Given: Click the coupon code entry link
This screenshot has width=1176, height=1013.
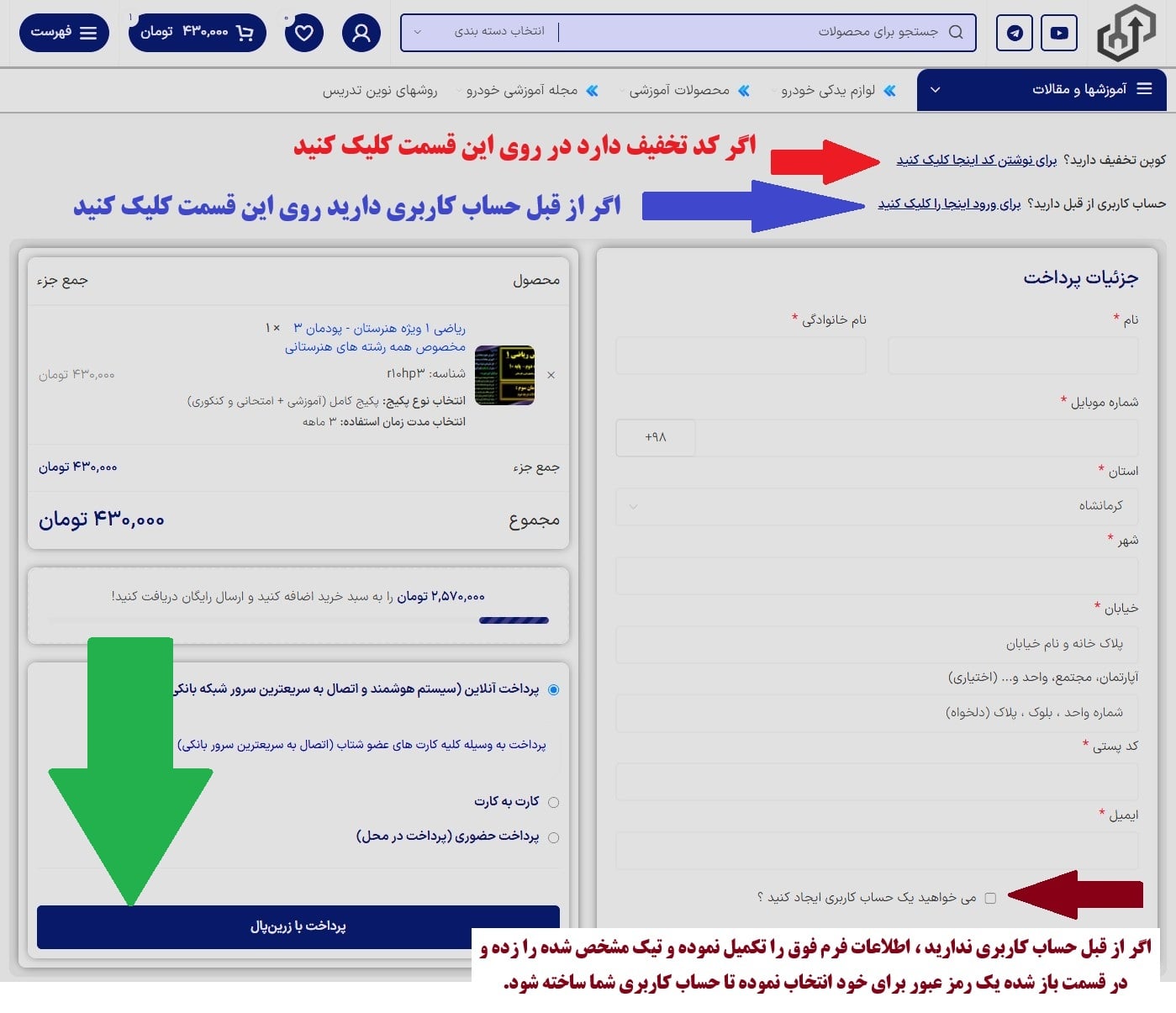Looking at the screenshot, I should (x=976, y=160).
